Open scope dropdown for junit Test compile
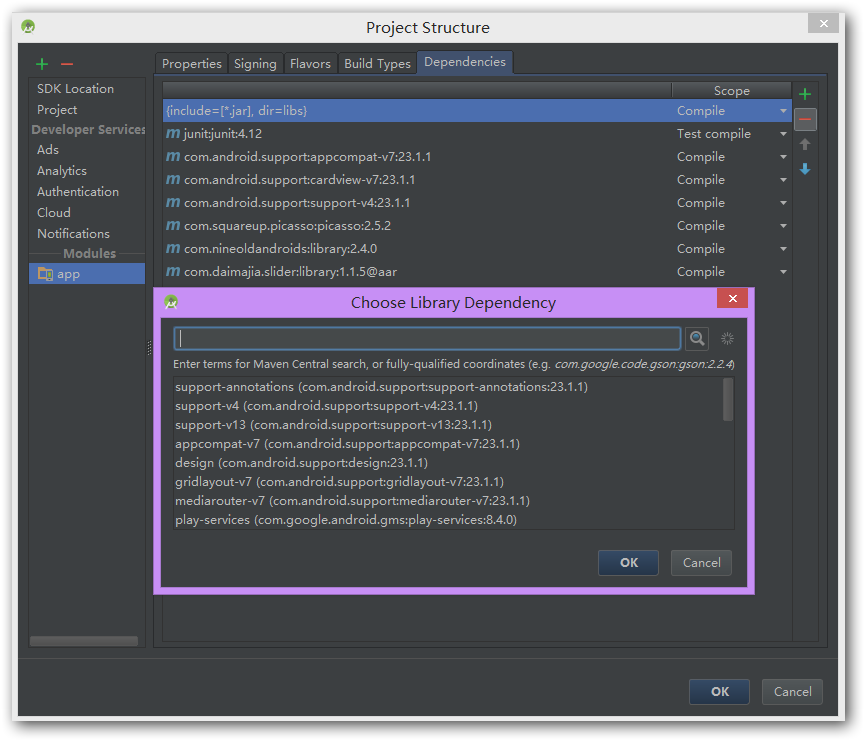This screenshot has width=865, height=741. pyautogui.click(x=783, y=134)
